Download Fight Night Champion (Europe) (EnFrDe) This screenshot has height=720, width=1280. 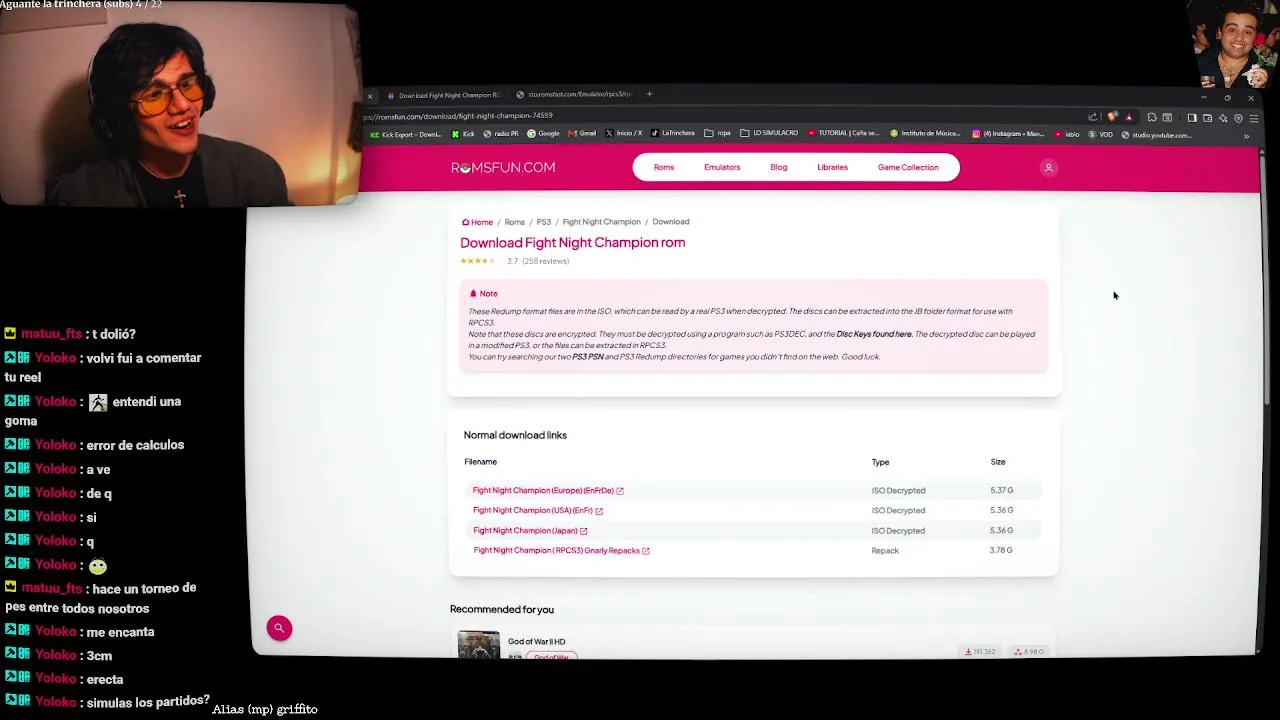click(x=548, y=491)
